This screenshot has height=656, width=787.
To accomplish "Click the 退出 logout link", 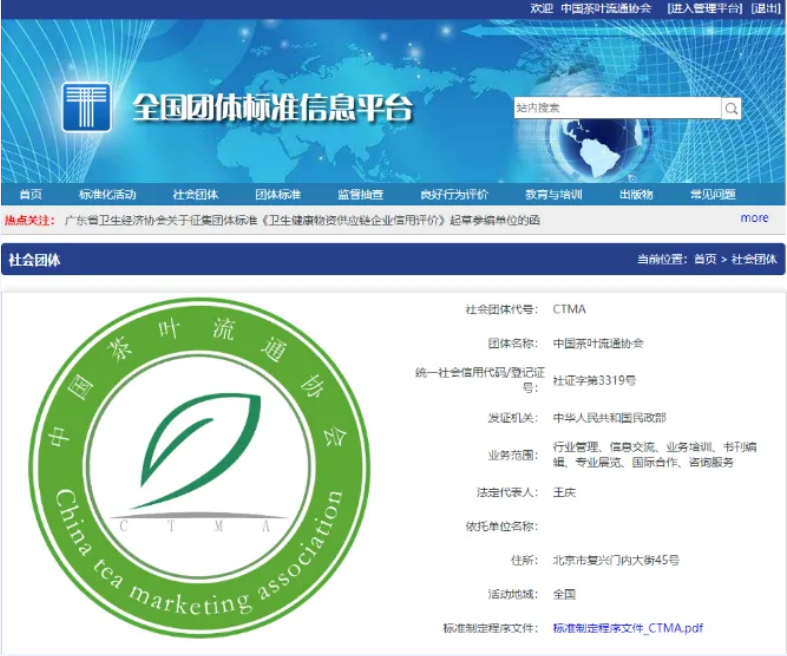I will [766, 8].
